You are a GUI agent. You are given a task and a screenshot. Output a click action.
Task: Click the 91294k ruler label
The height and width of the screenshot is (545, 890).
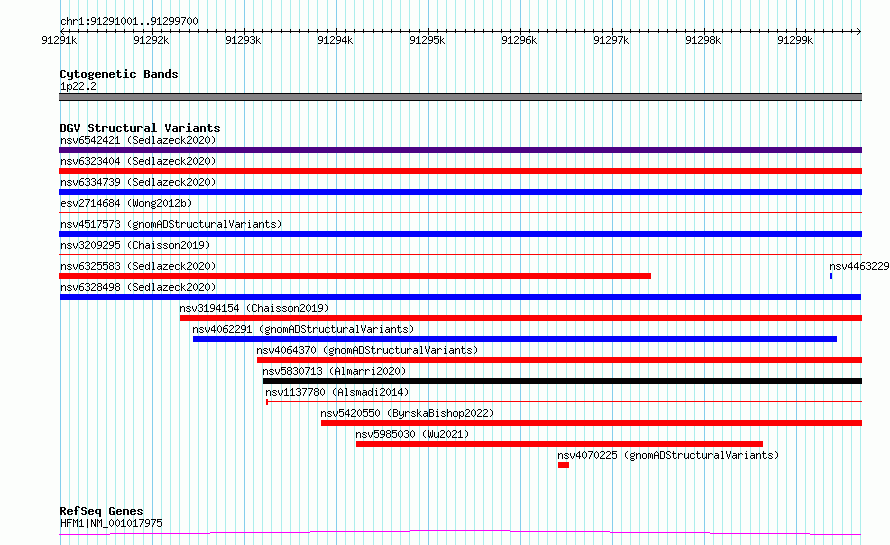click(x=335, y=40)
